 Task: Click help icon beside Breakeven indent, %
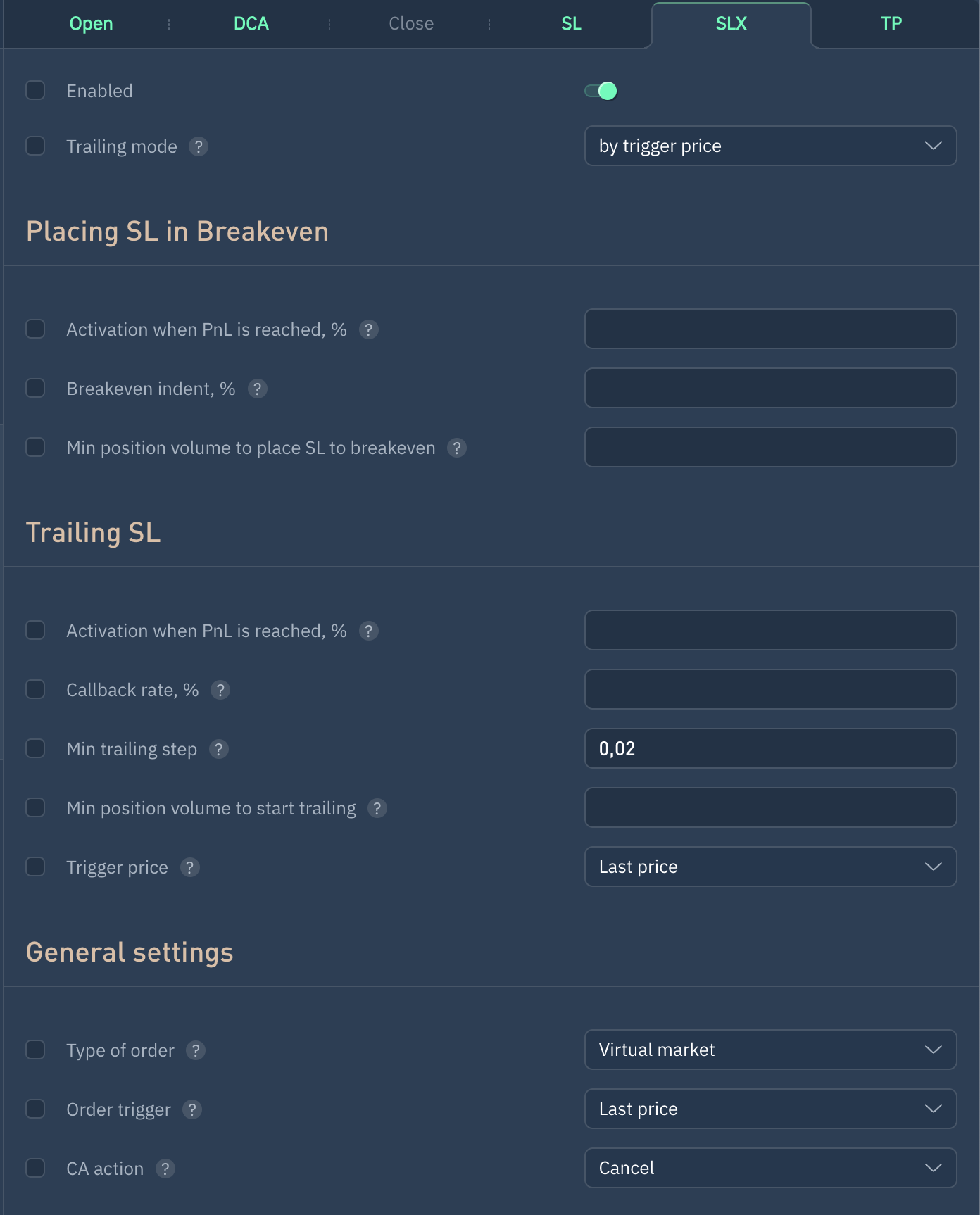[258, 389]
